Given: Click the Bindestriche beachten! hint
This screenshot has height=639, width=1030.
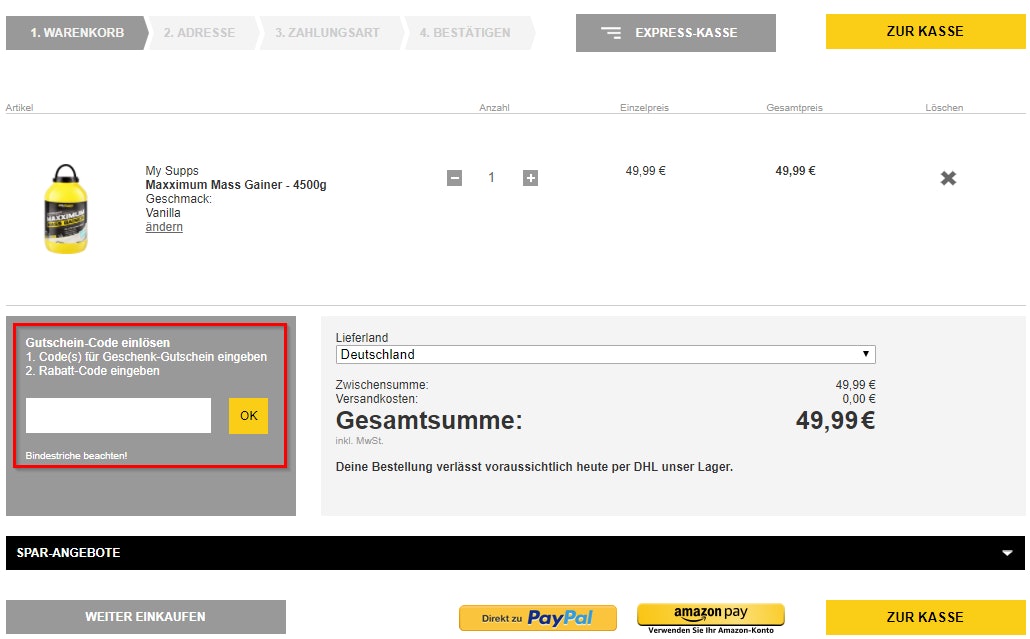Looking at the screenshot, I should point(76,455).
